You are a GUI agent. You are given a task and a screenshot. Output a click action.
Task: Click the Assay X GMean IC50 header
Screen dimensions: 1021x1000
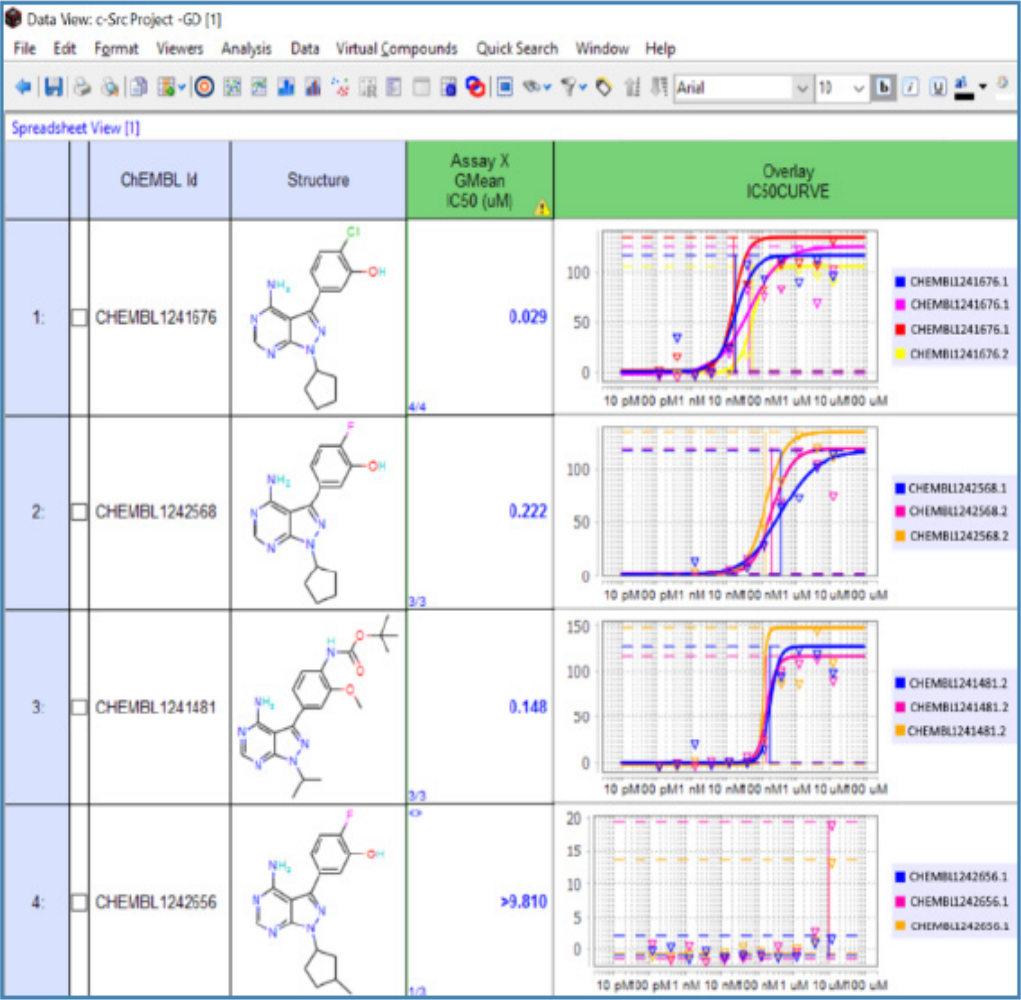click(480, 180)
